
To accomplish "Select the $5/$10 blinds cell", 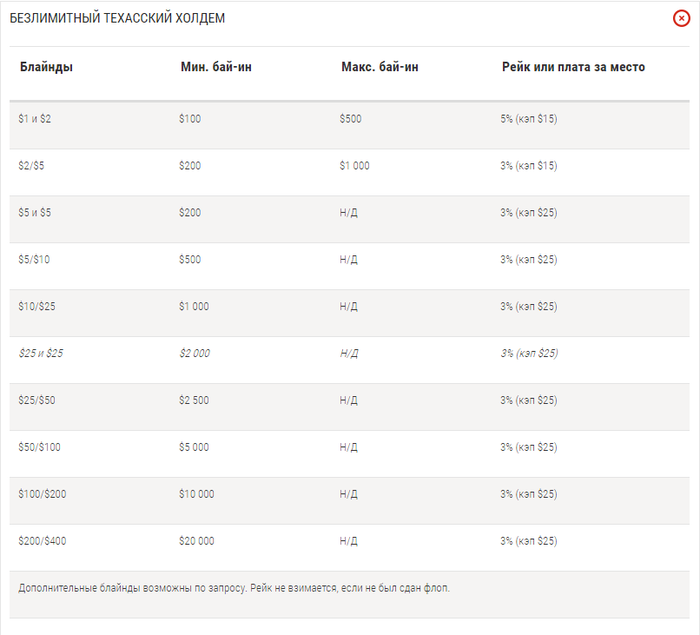I will [x=34, y=259].
